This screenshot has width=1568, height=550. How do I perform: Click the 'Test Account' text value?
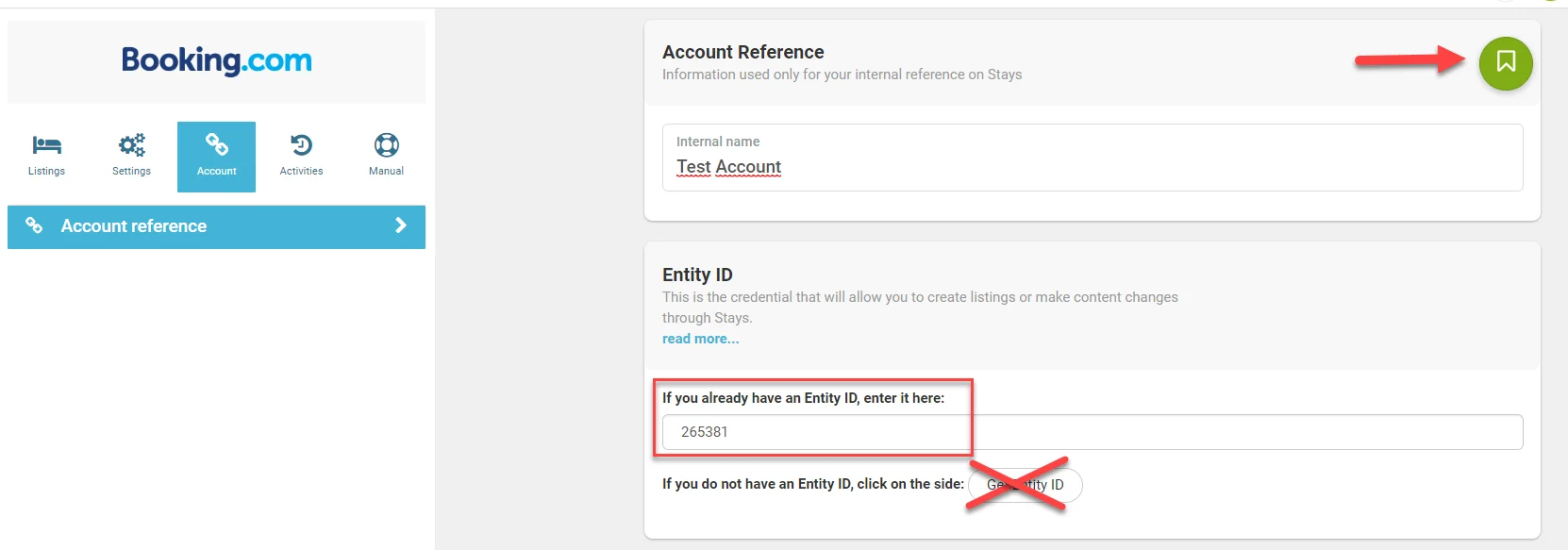tap(728, 167)
